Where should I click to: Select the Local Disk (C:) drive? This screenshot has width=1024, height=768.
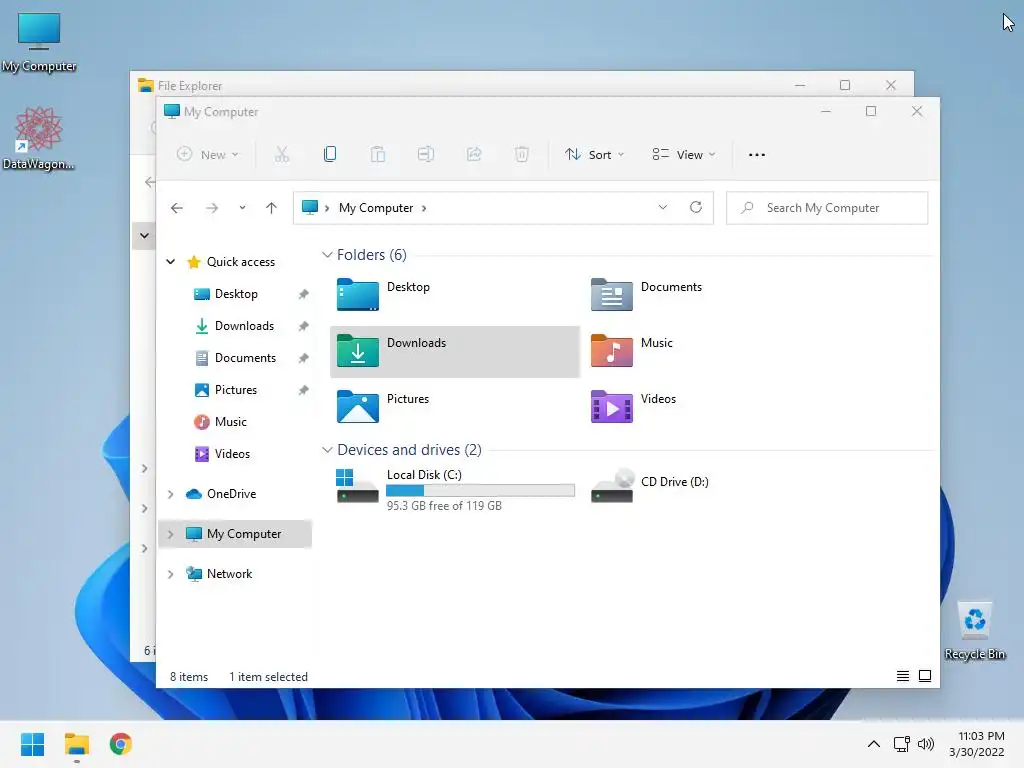pos(455,488)
